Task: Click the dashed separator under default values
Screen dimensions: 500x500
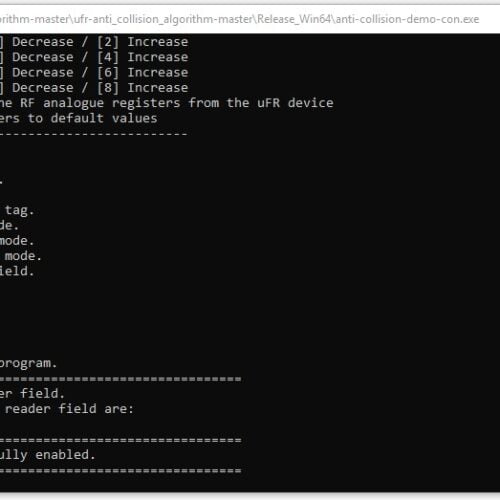Action: [94, 134]
